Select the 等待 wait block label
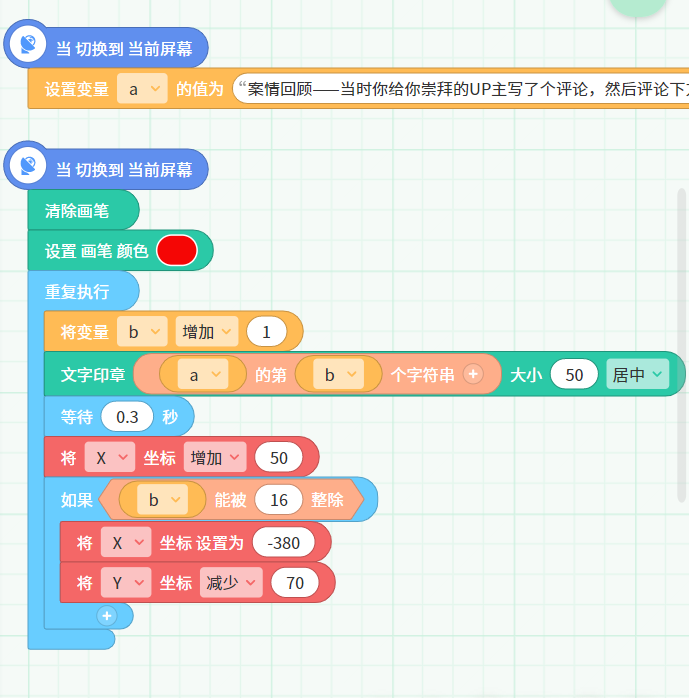The image size is (689, 698). (x=77, y=417)
